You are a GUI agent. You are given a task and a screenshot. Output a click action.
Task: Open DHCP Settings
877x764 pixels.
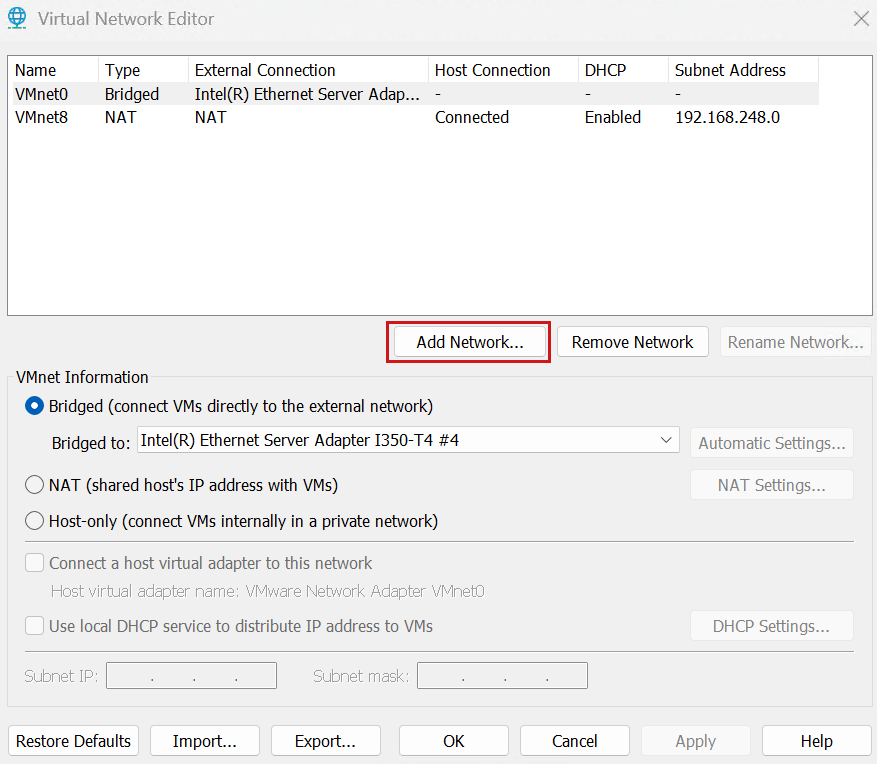tap(771, 625)
